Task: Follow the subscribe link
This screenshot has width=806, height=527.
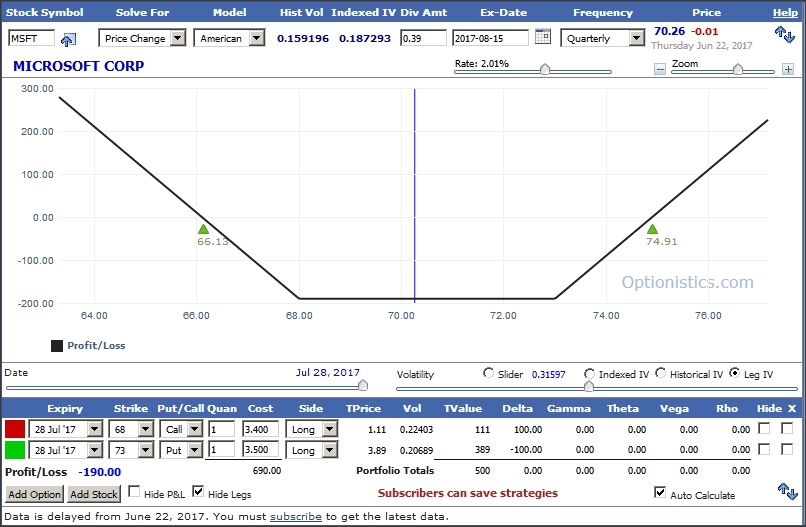Action: click(x=295, y=516)
